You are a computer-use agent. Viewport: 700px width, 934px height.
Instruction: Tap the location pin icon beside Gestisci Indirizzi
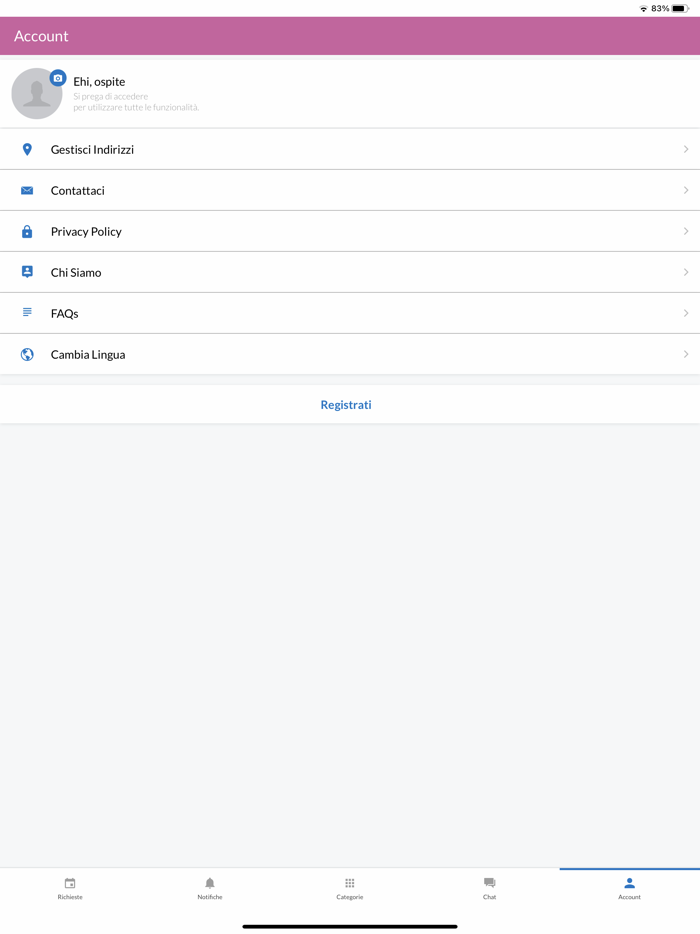26,149
